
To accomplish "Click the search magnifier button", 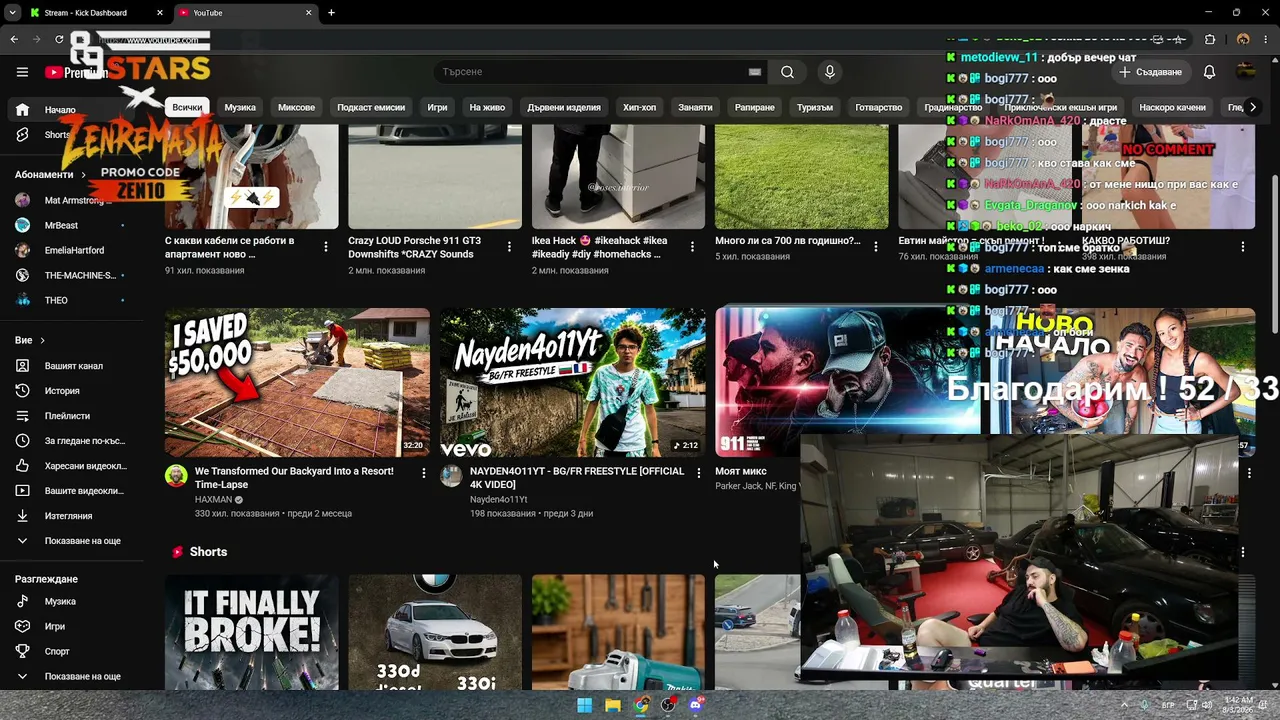I will (x=787, y=72).
